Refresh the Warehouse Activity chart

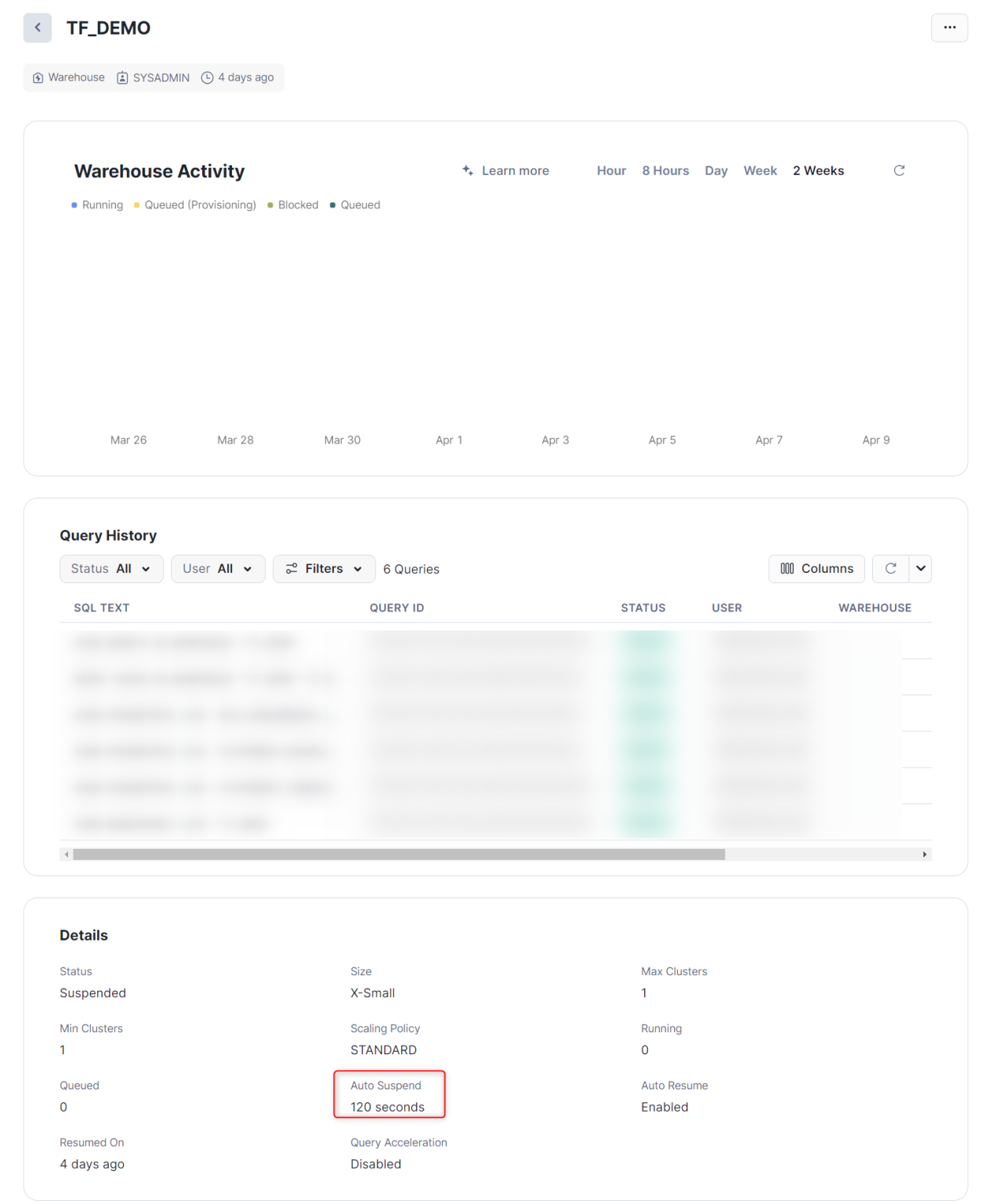click(x=899, y=170)
